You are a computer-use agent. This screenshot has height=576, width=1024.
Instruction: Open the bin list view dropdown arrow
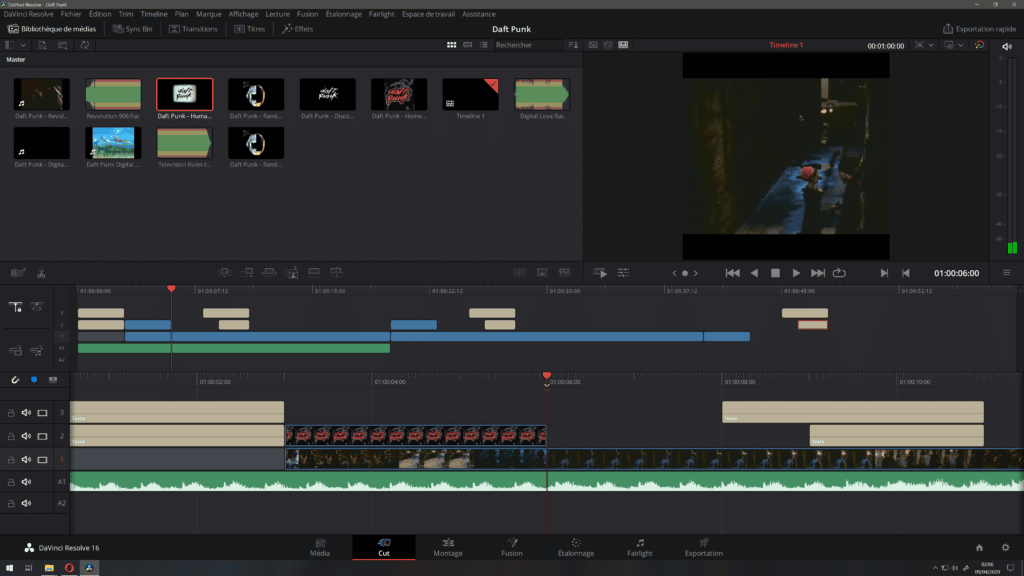[x=23, y=45]
